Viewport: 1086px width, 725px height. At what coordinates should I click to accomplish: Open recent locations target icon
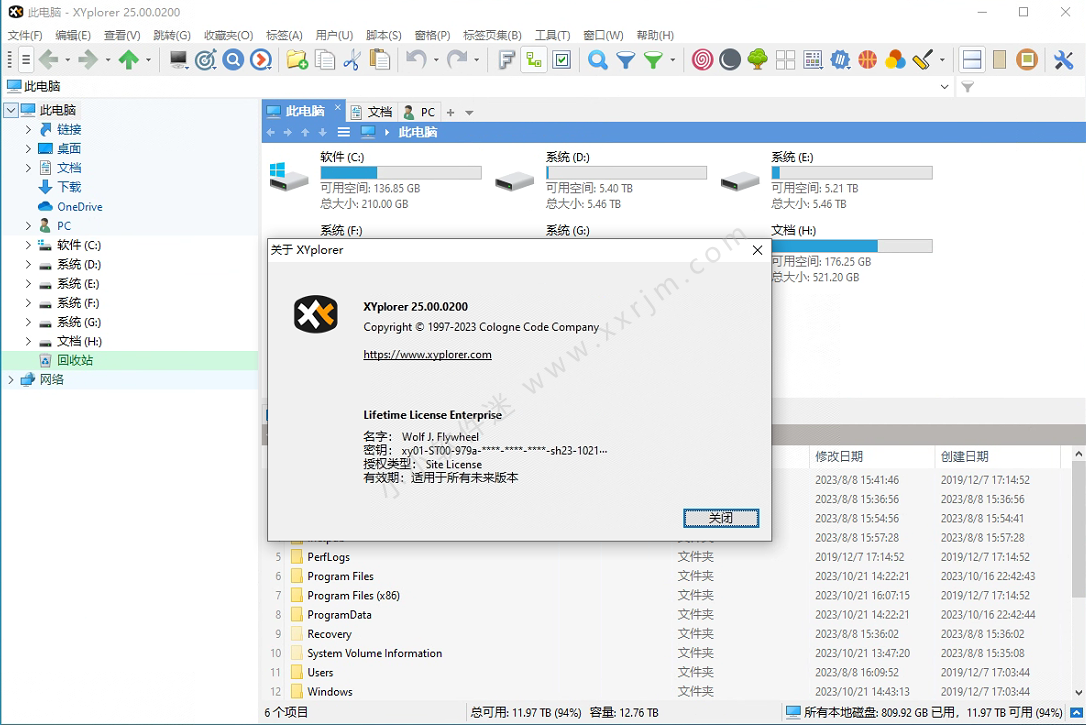point(206,60)
